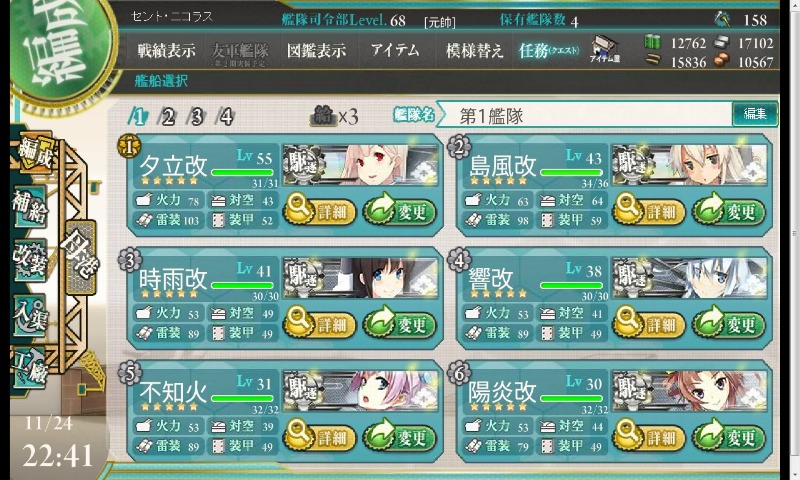Screen dimensions: 800x480
Task: Open the 入渠 docking sidebar icon
Action: [x=31, y=316]
